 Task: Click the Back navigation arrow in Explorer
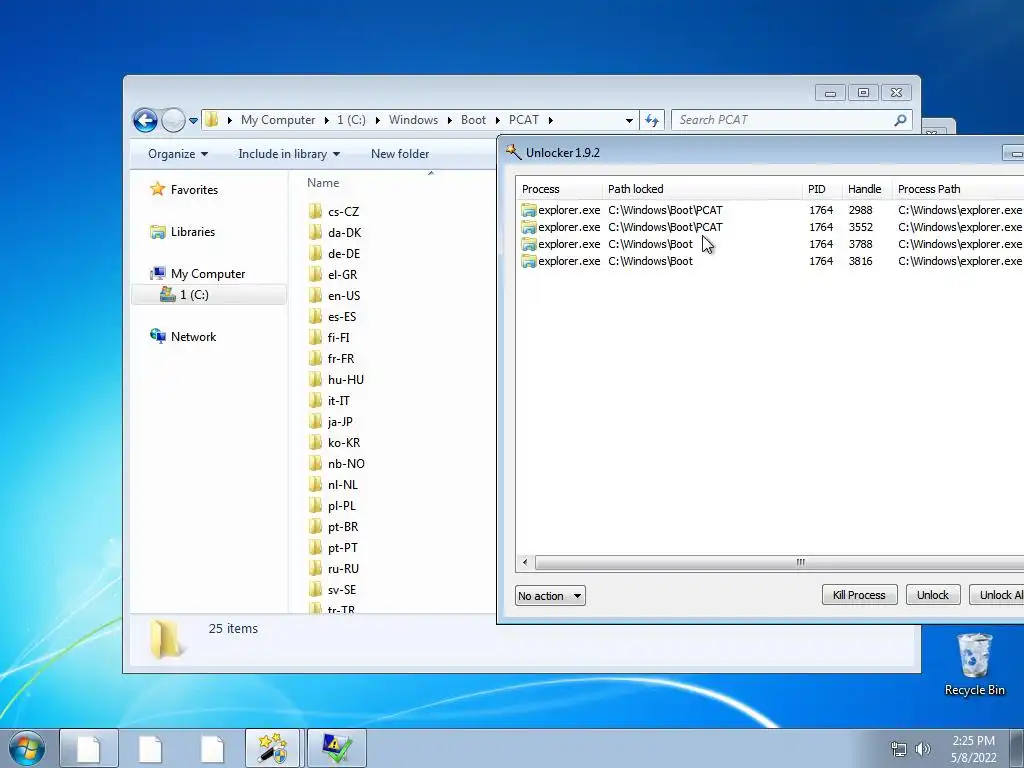point(145,120)
